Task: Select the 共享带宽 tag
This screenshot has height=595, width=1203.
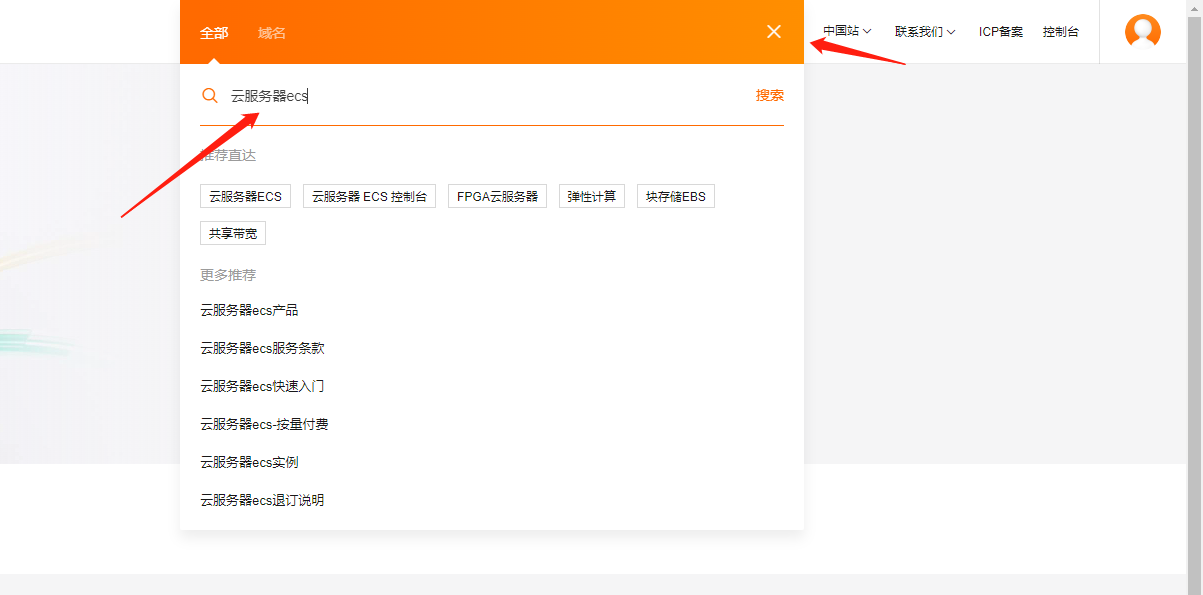Action: pos(233,233)
